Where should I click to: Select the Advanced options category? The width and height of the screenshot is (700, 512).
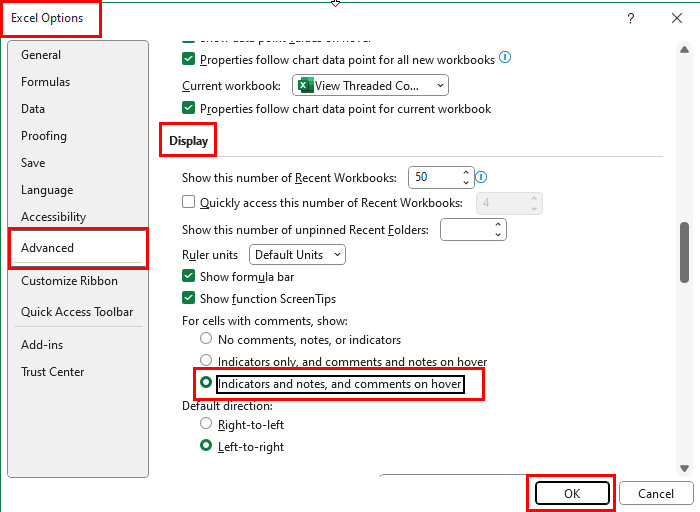tap(78, 248)
